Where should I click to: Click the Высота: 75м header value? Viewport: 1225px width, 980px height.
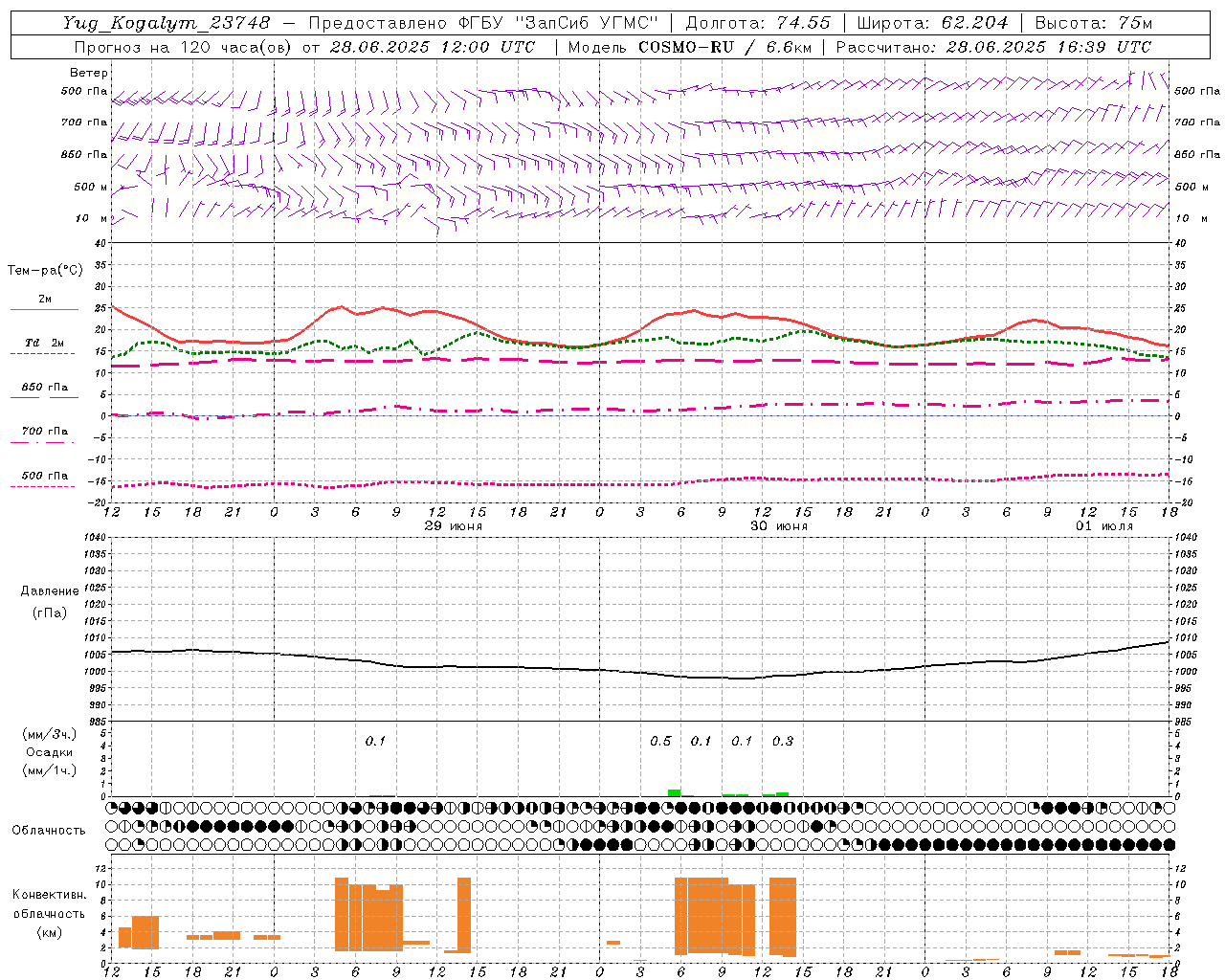tap(1093, 23)
